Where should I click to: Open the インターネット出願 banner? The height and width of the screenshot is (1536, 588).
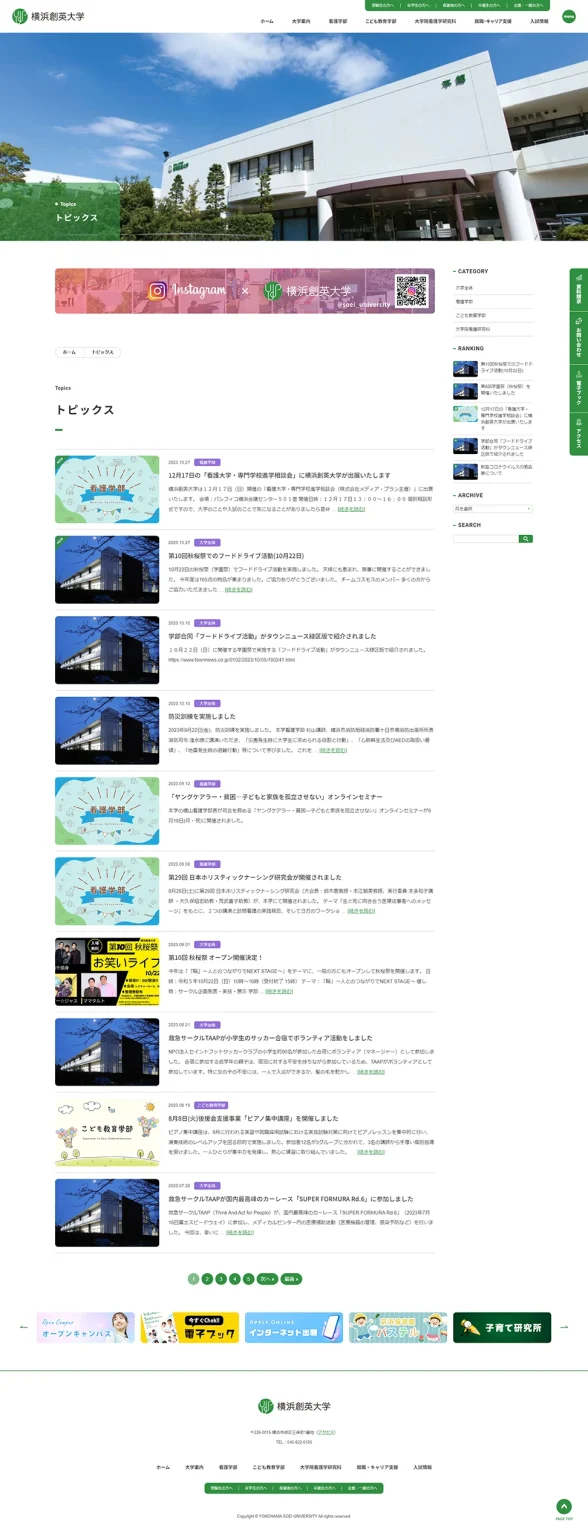click(294, 1327)
